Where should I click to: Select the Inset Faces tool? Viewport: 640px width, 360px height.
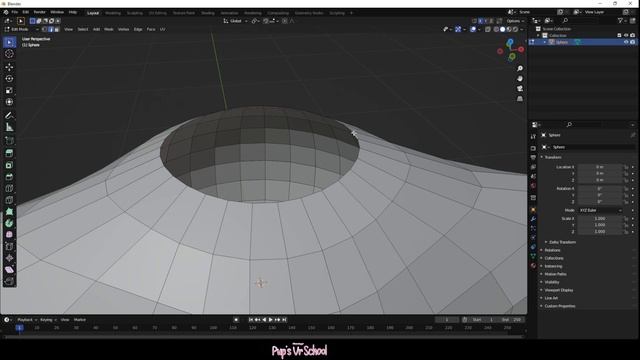coord(9,165)
